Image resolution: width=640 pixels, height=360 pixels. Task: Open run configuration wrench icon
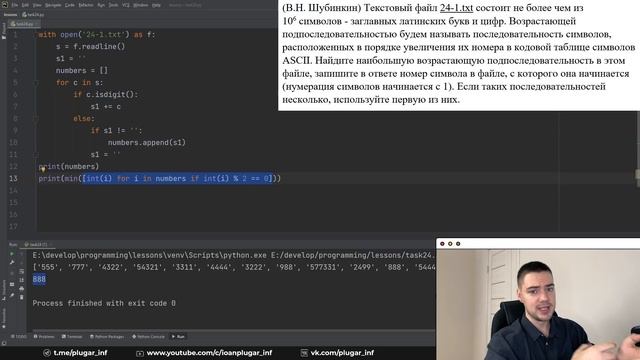point(12,263)
